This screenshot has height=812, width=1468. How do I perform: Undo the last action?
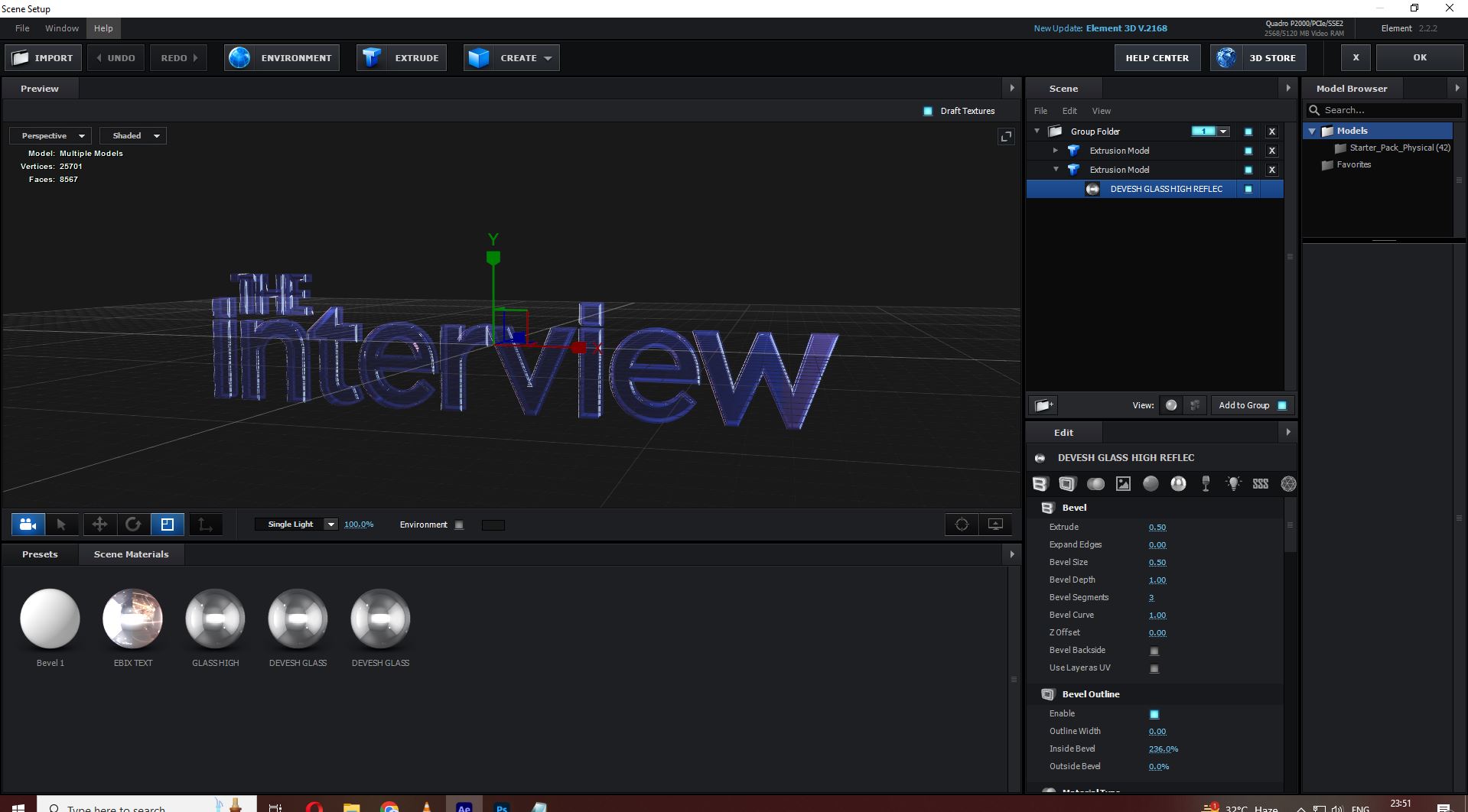point(116,58)
